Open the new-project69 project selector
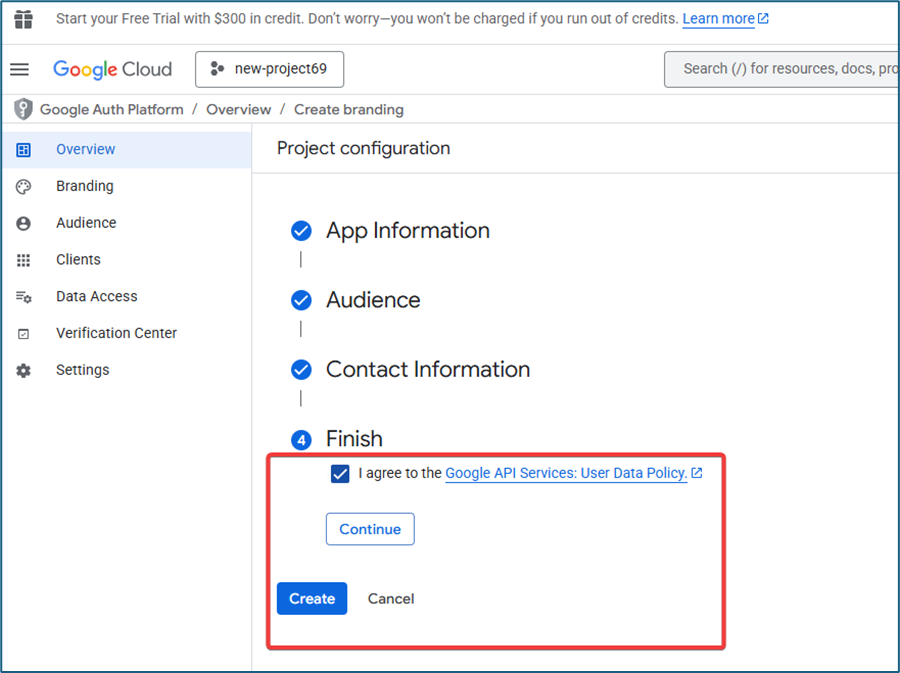Viewport: 900px width, 673px height. pos(269,69)
